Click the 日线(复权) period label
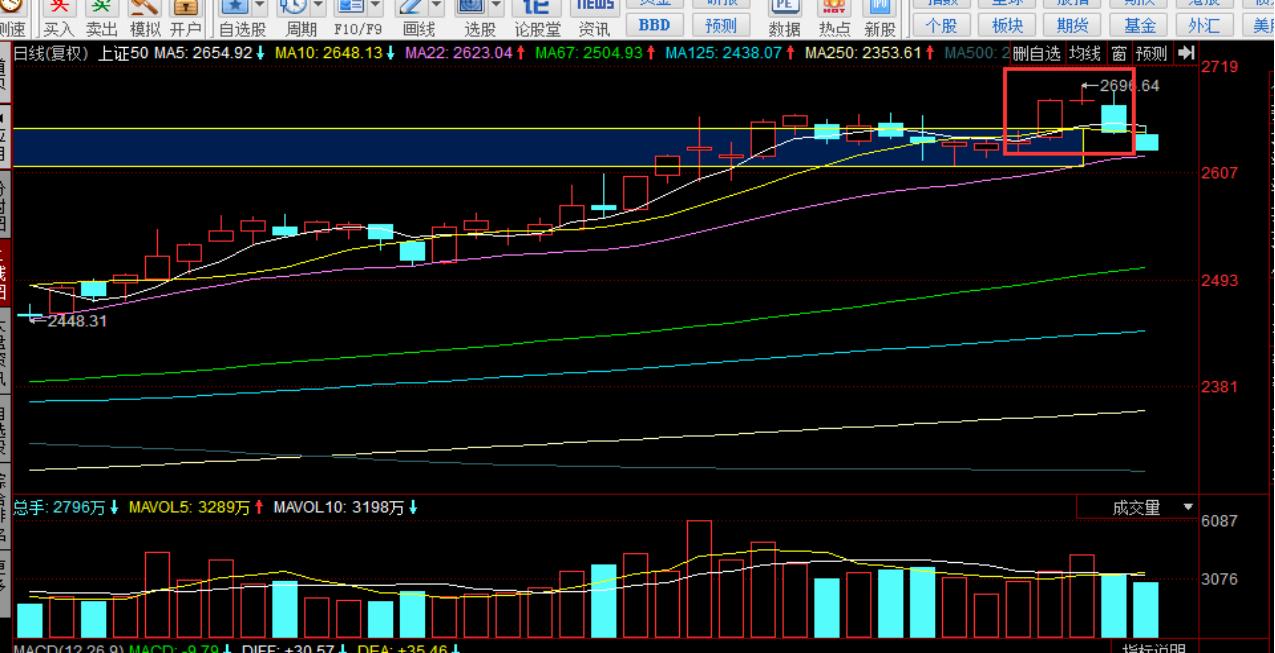 click(x=51, y=52)
